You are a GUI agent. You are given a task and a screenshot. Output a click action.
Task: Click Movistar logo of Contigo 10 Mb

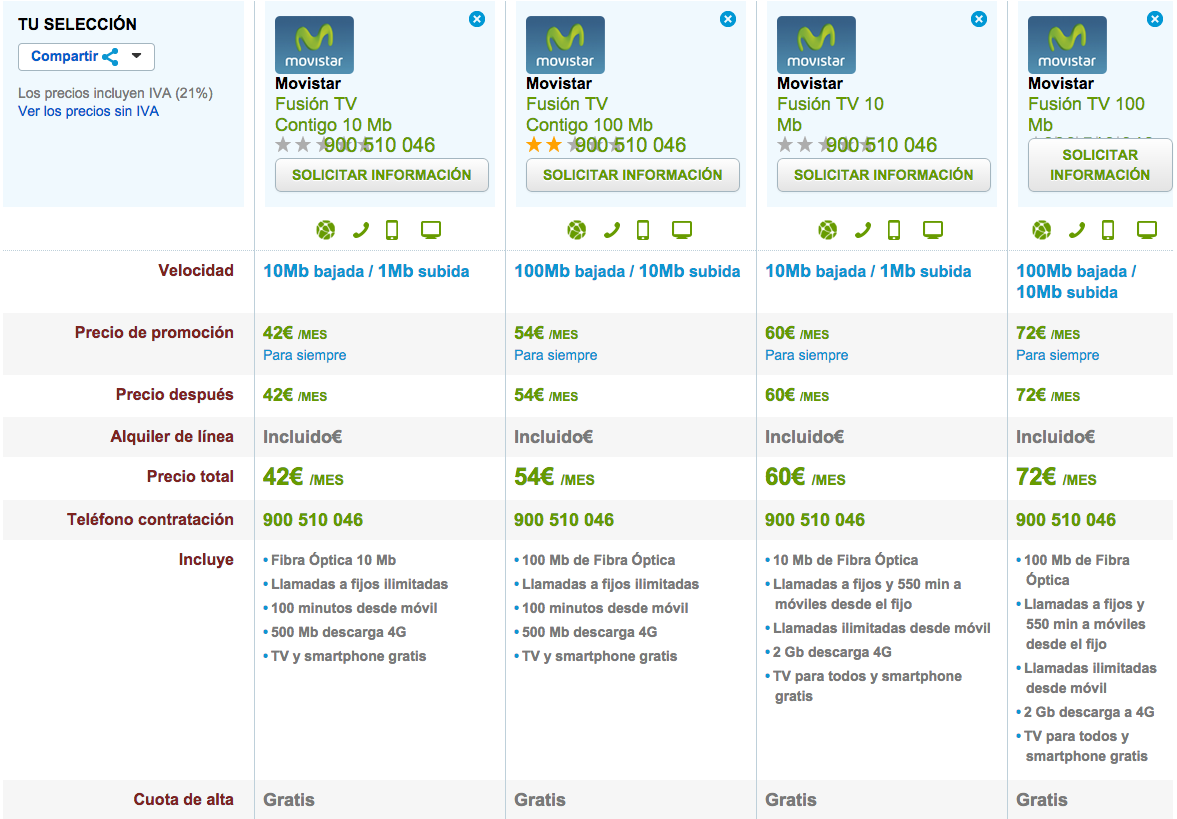[315, 45]
